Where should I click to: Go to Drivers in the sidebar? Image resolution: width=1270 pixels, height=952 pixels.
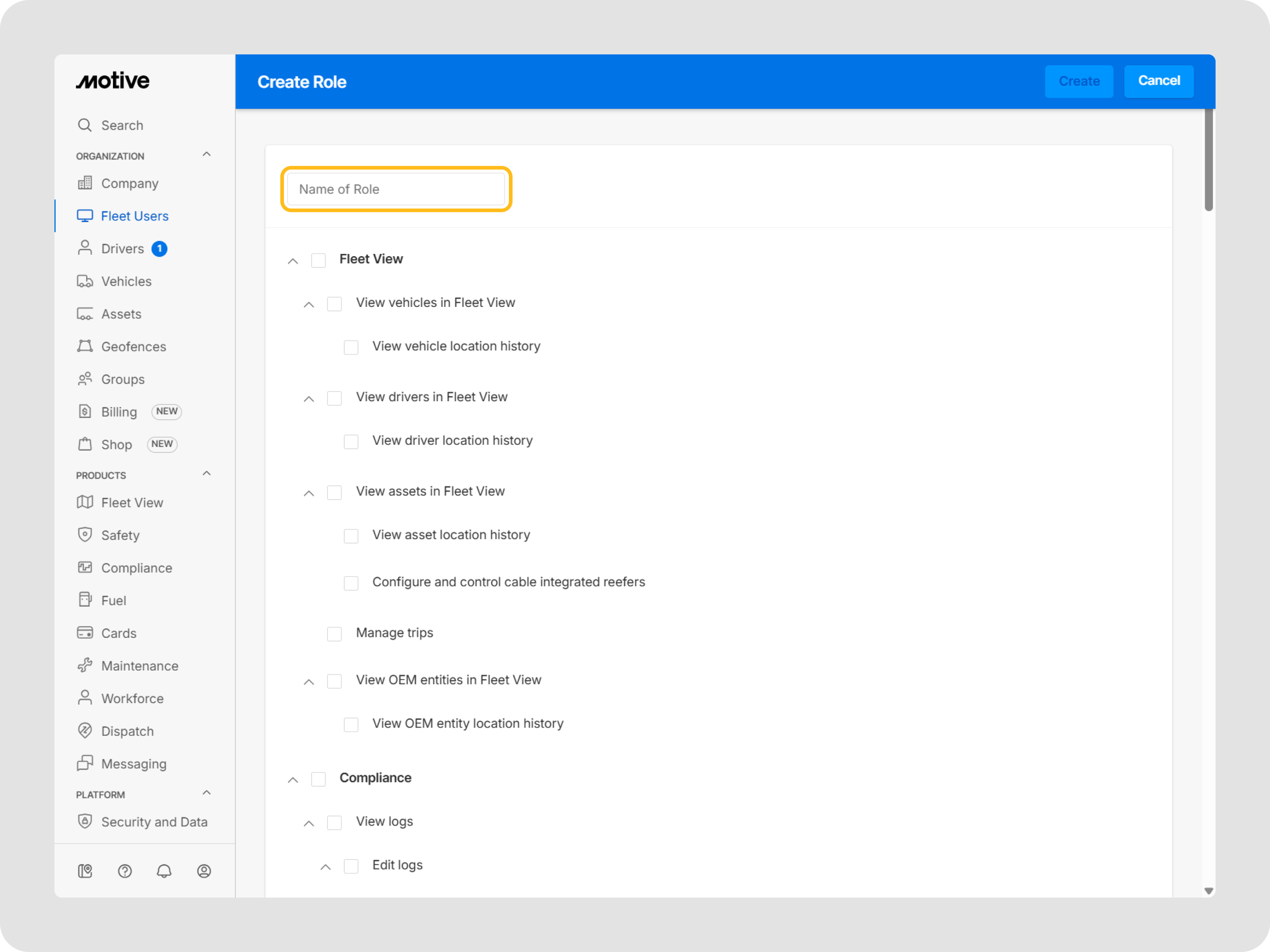pos(122,248)
